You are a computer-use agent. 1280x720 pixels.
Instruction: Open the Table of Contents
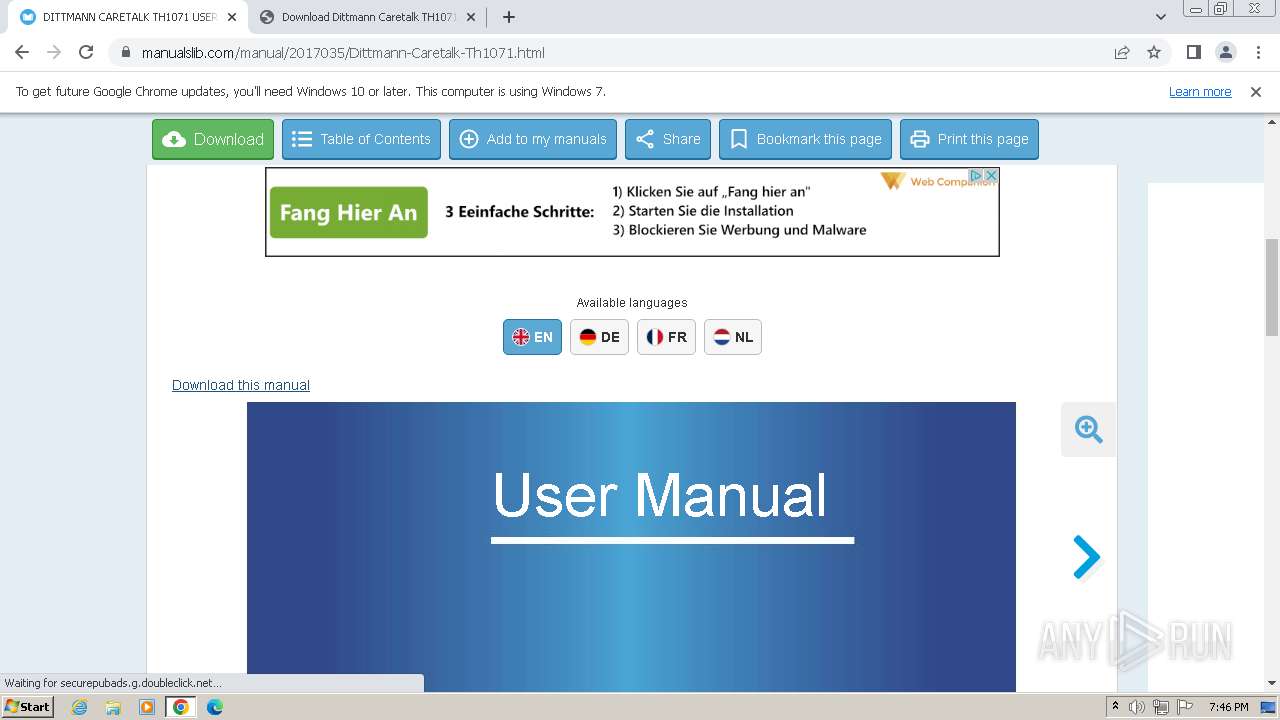point(361,139)
